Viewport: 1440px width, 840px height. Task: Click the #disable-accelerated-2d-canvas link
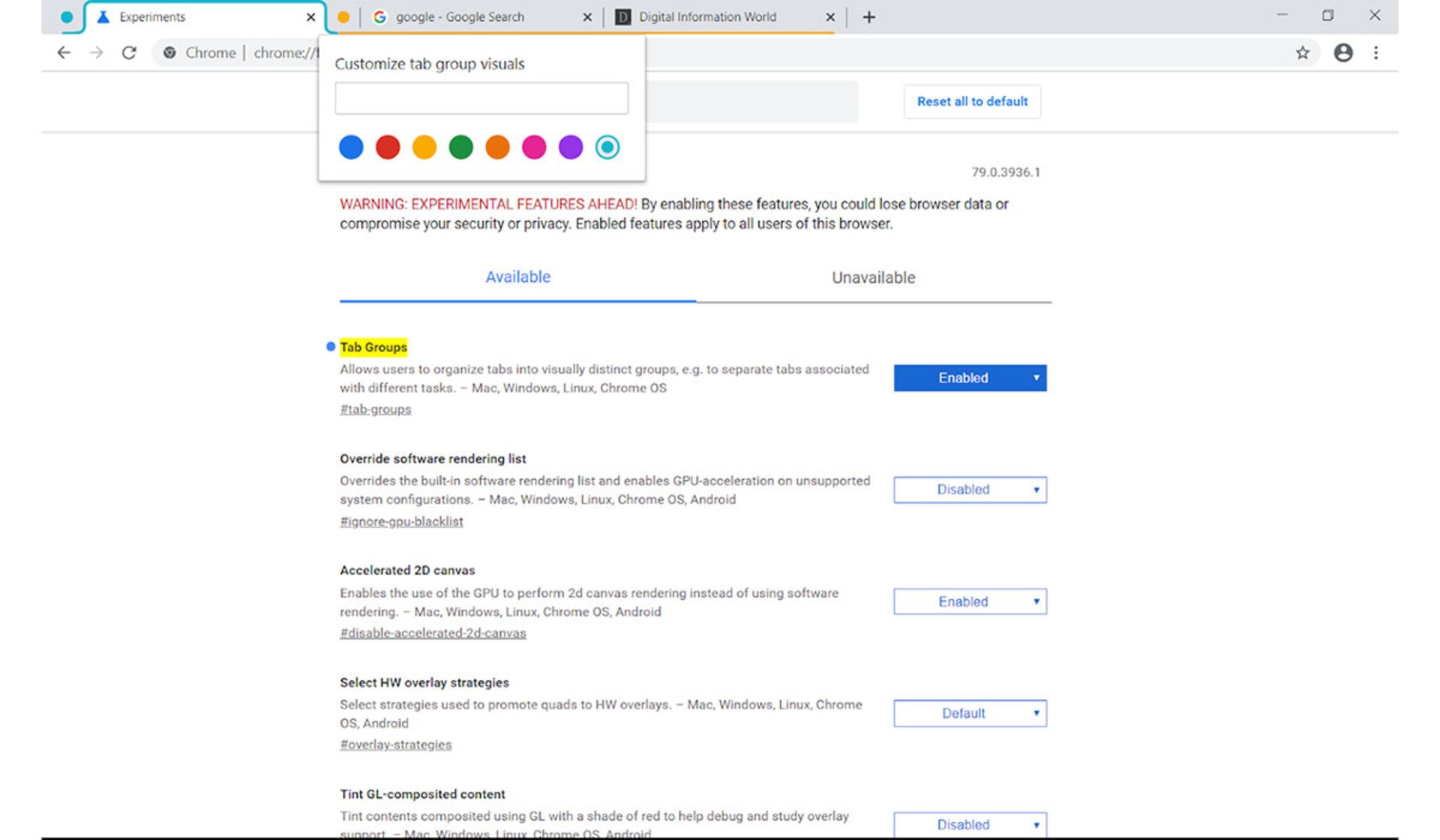(x=433, y=633)
